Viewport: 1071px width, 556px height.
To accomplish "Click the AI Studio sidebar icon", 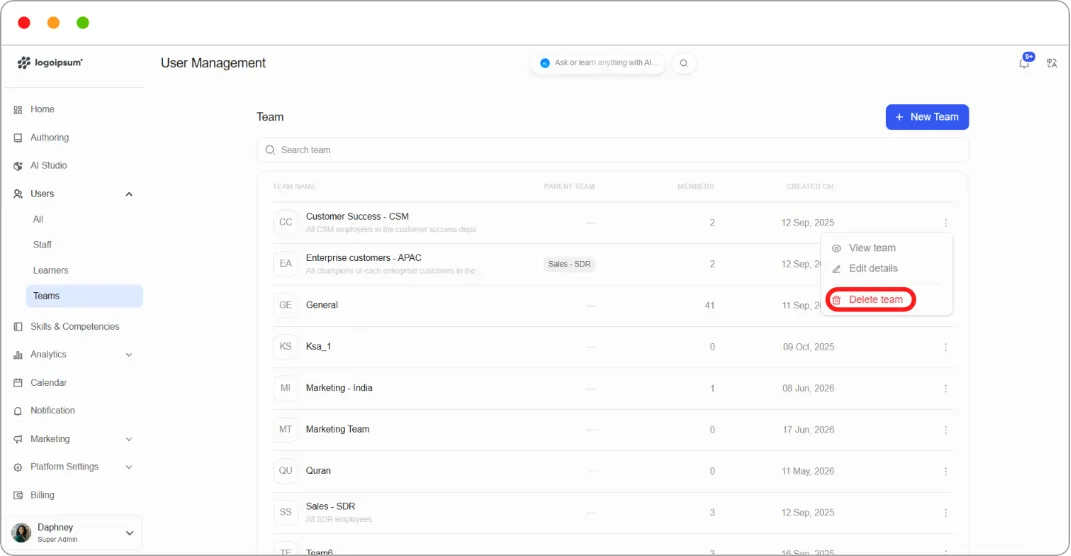I will [18, 165].
